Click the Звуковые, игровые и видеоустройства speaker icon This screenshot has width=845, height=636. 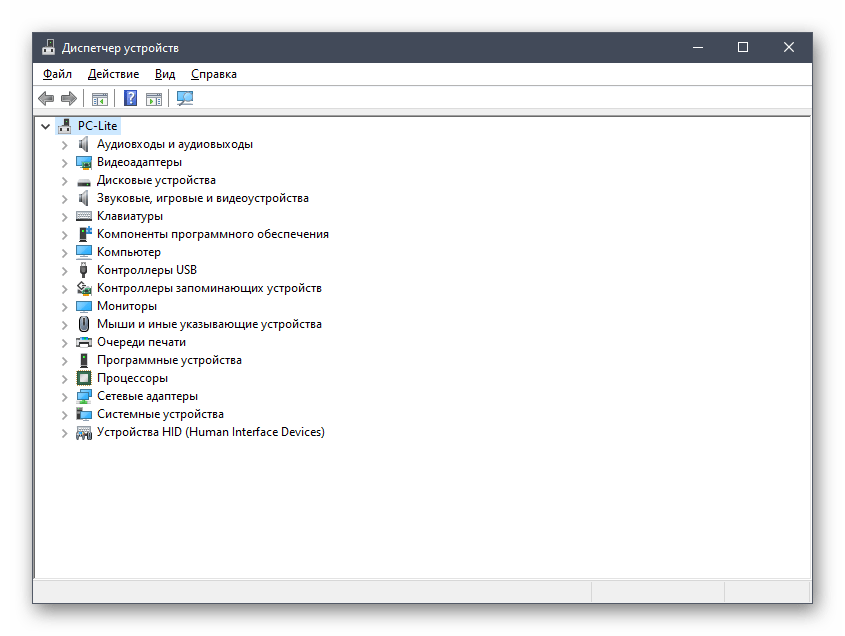click(x=84, y=198)
